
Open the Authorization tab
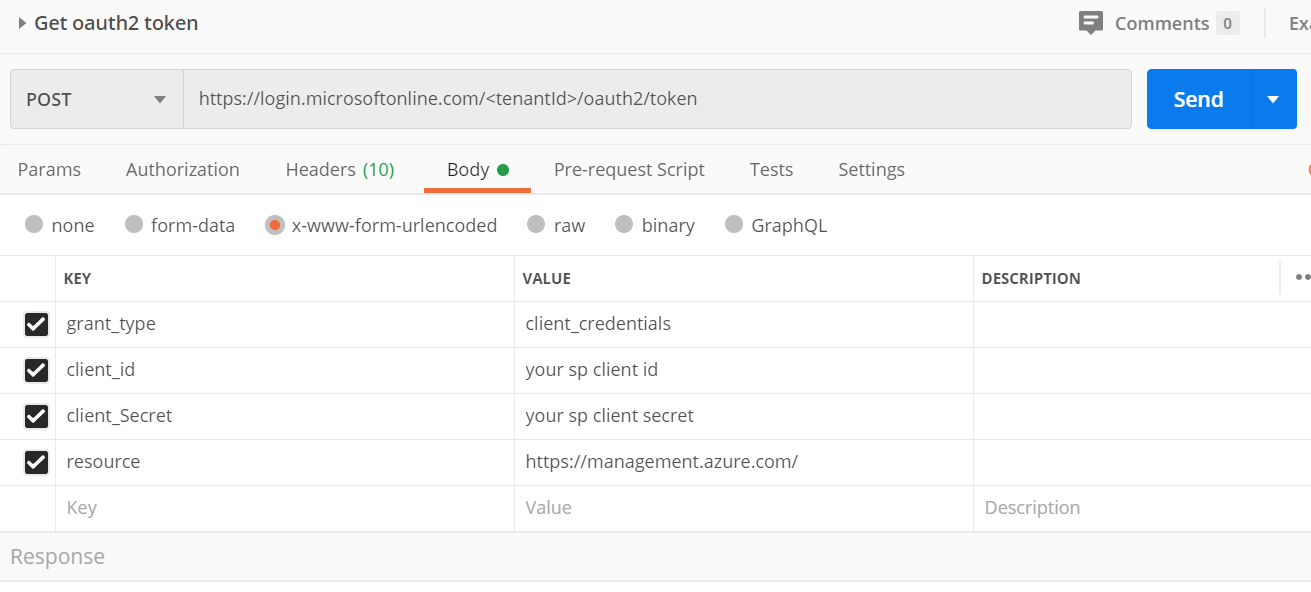183,170
